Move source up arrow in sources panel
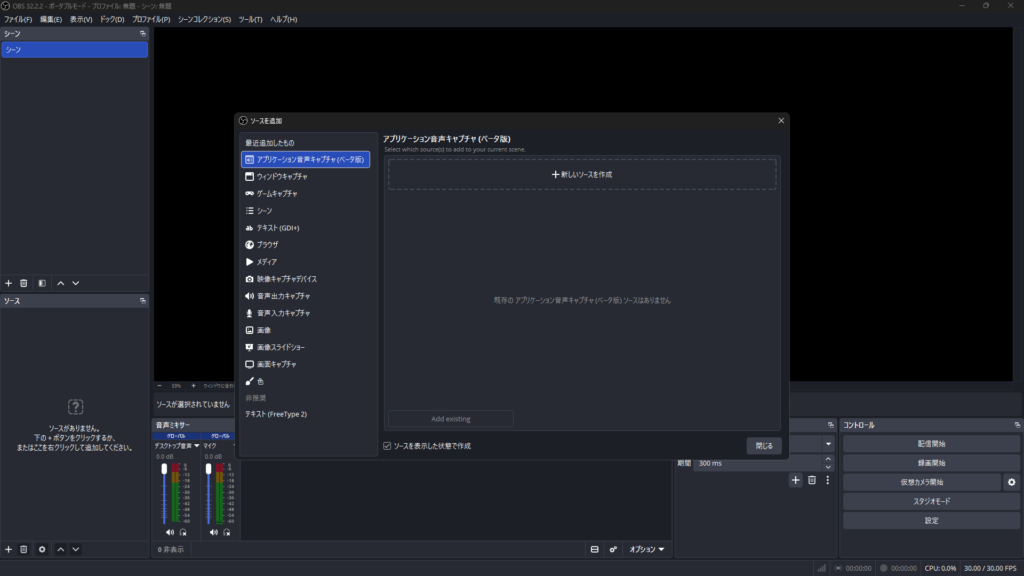This screenshot has width=1024, height=576. click(x=61, y=550)
